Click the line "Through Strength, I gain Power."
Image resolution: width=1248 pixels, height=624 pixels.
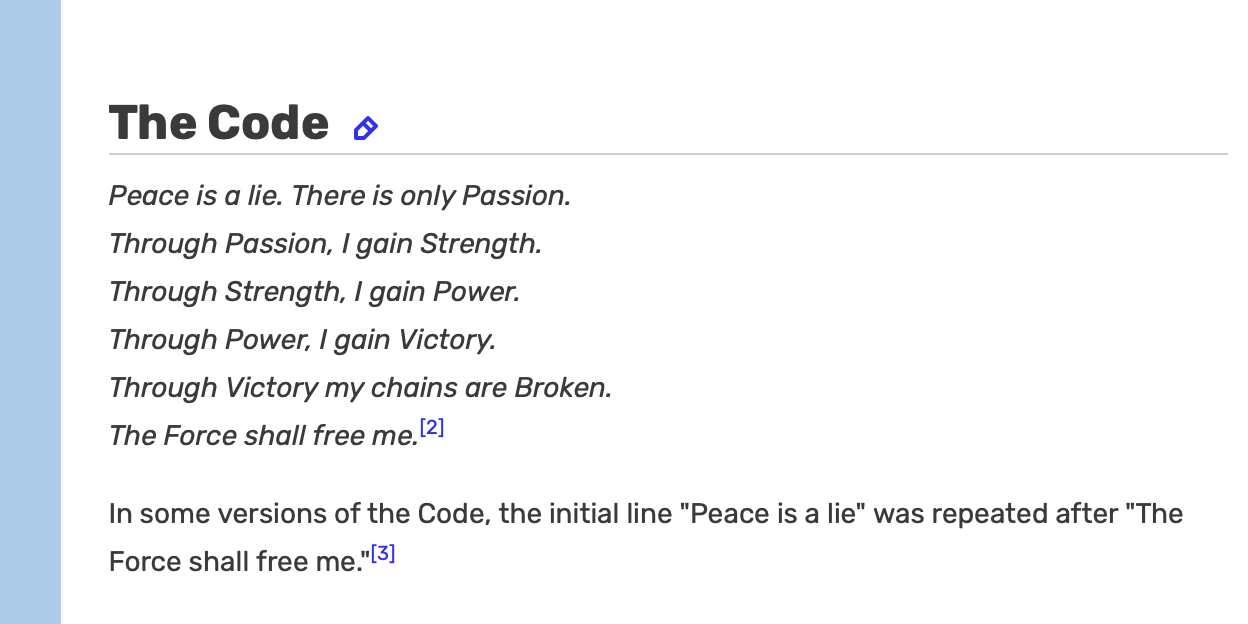pos(315,292)
